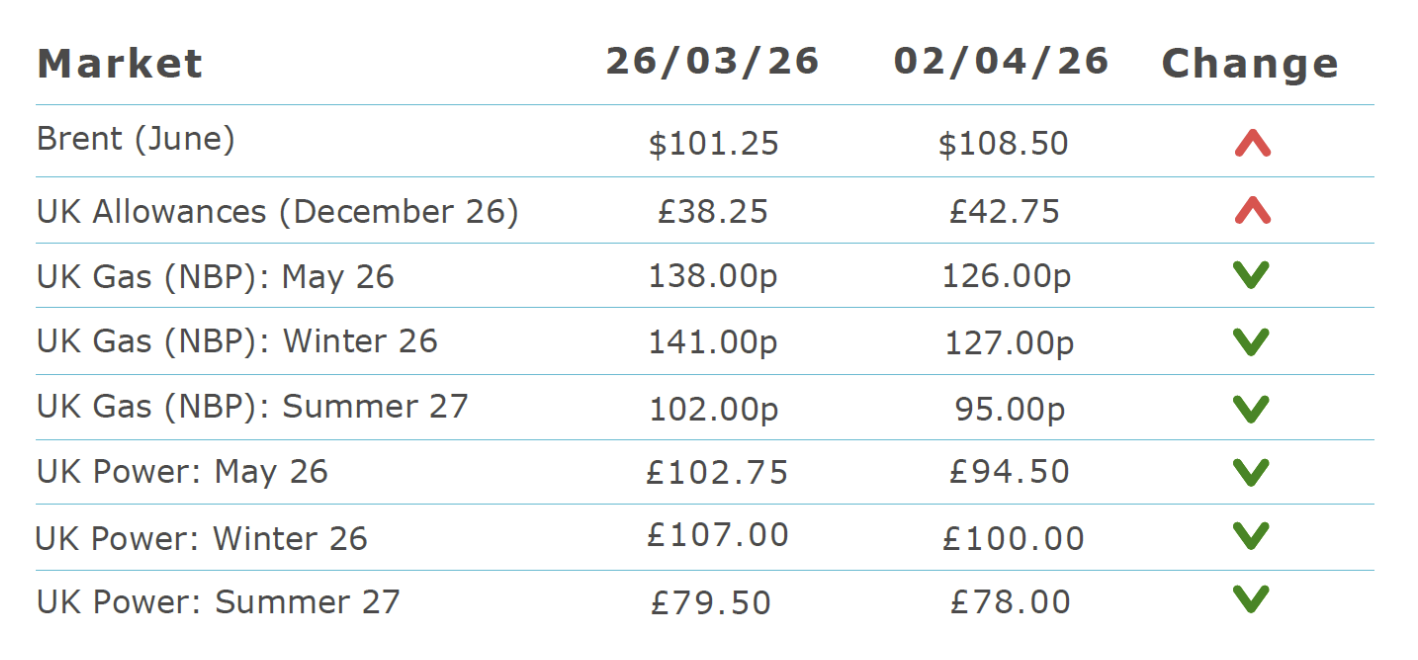Click the £38.25 UK Allowances price
This screenshot has width=1418, height=660.
[712, 212]
